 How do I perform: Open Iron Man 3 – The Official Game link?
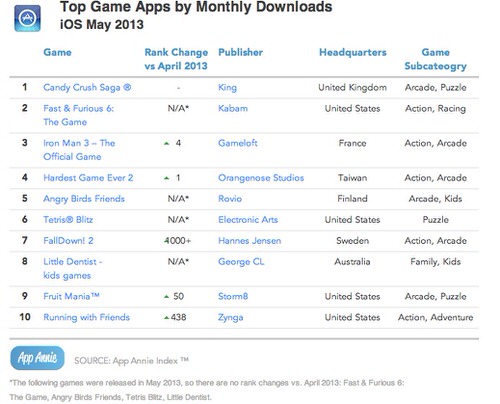click(79, 150)
